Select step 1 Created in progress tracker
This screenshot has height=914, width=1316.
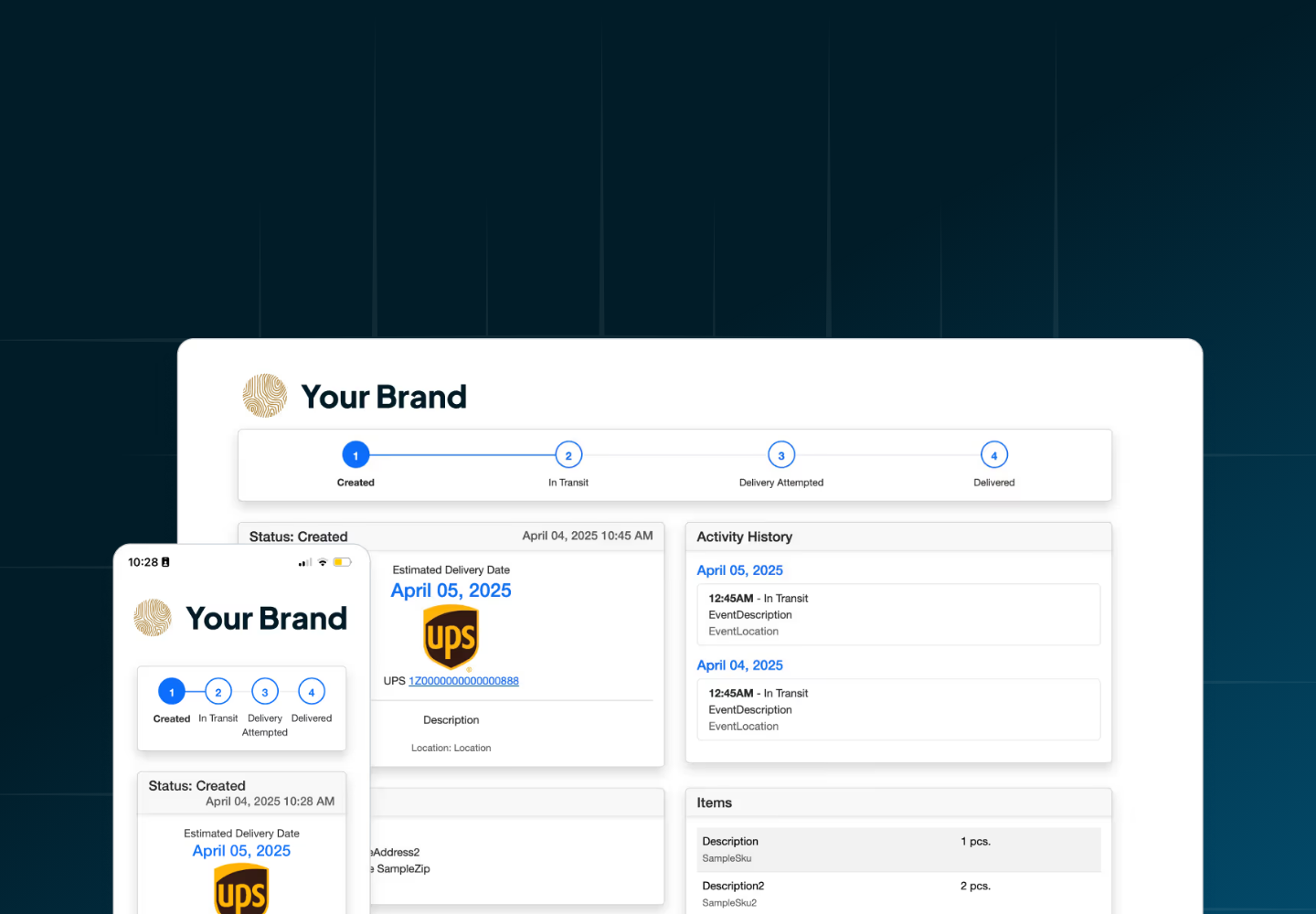coord(356,454)
